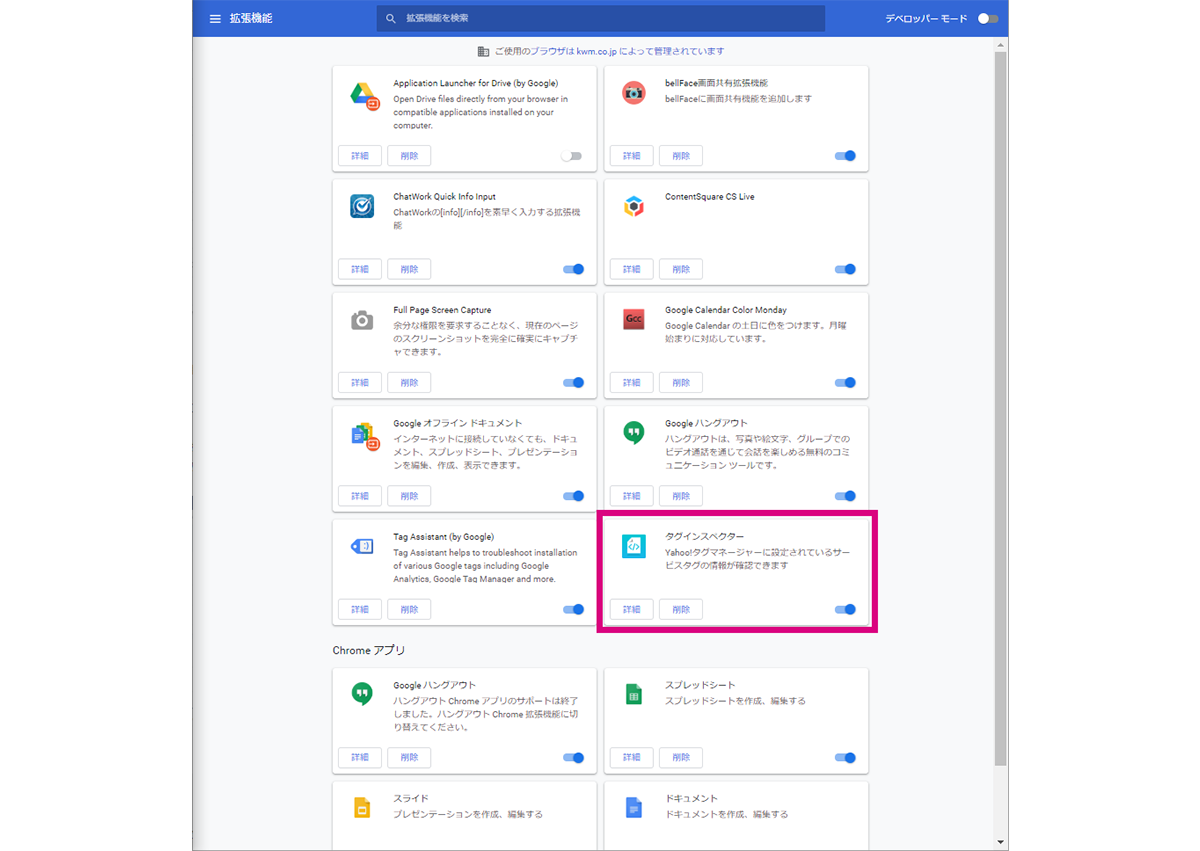Click the Google ハングアウト extension icon

coord(634,433)
